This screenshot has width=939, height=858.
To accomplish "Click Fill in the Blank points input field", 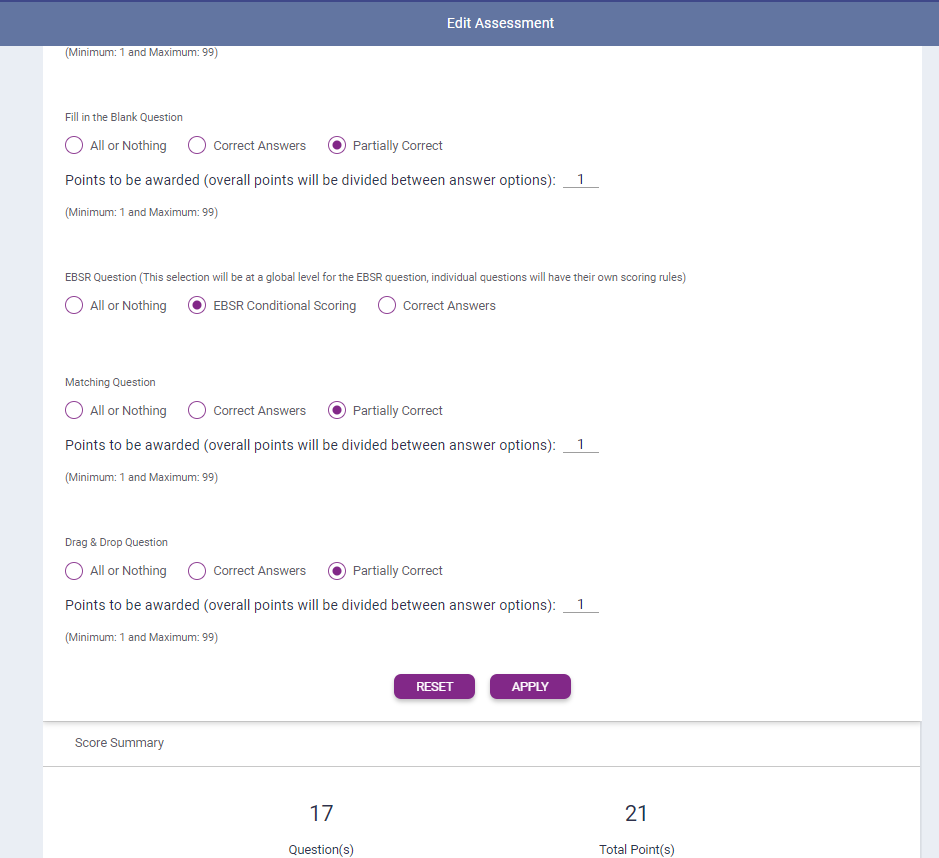I will (580, 181).
